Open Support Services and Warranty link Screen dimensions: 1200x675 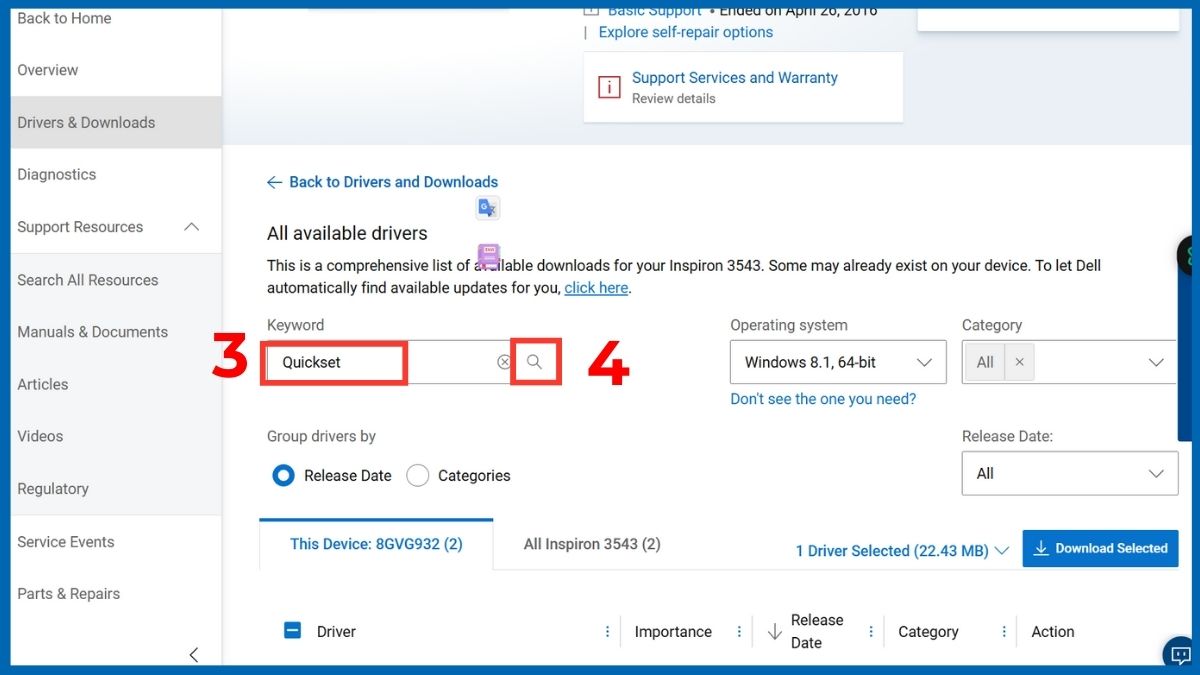coord(735,78)
